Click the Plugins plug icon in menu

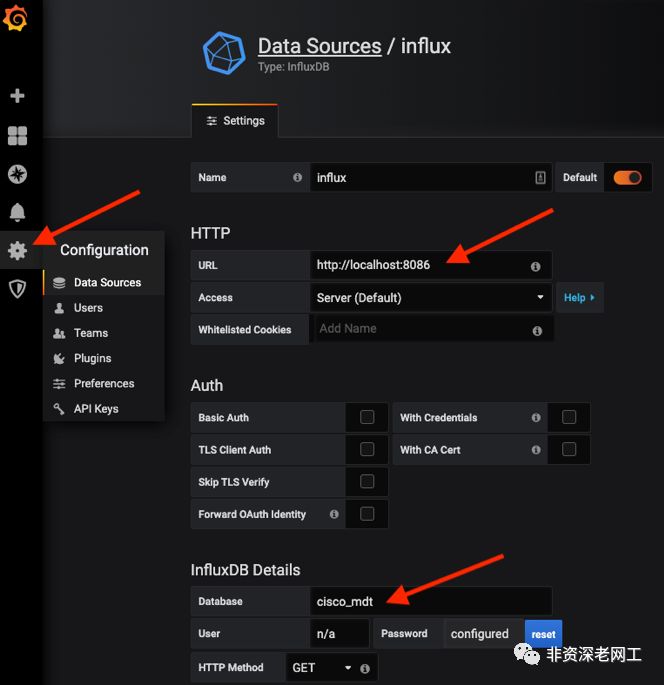[59, 359]
